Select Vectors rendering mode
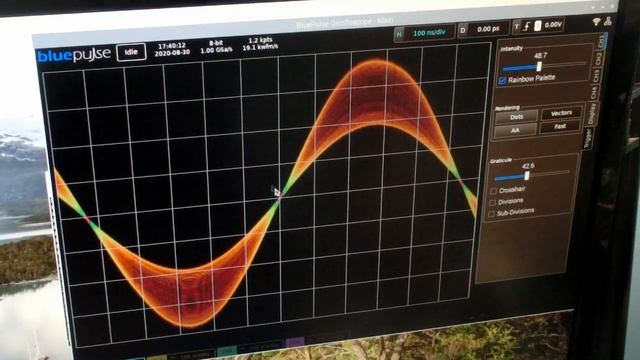 point(561,113)
